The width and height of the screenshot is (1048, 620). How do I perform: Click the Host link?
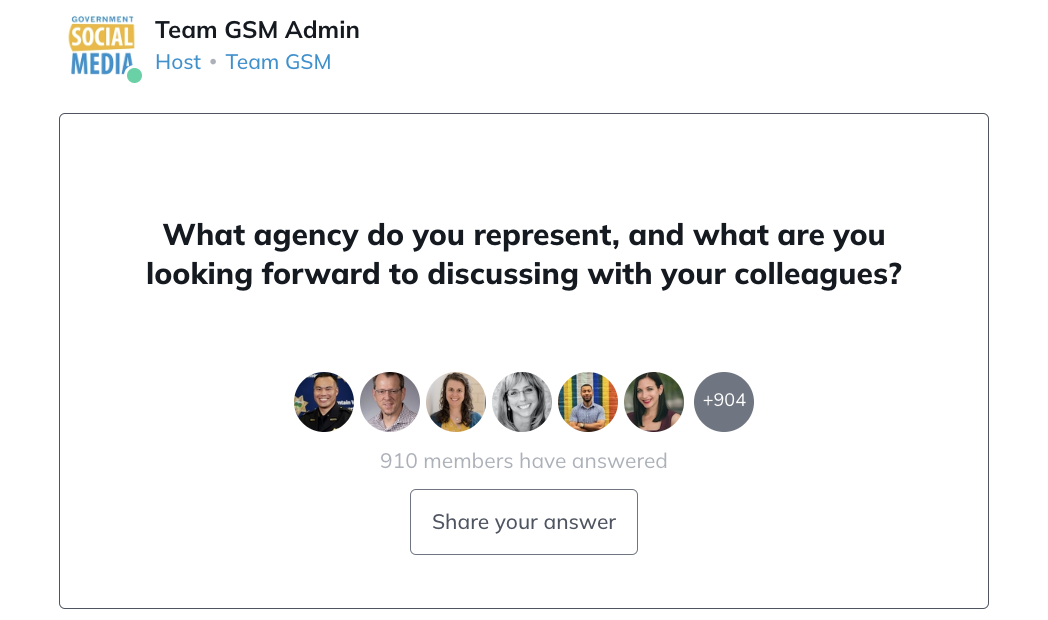coord(178,62)
